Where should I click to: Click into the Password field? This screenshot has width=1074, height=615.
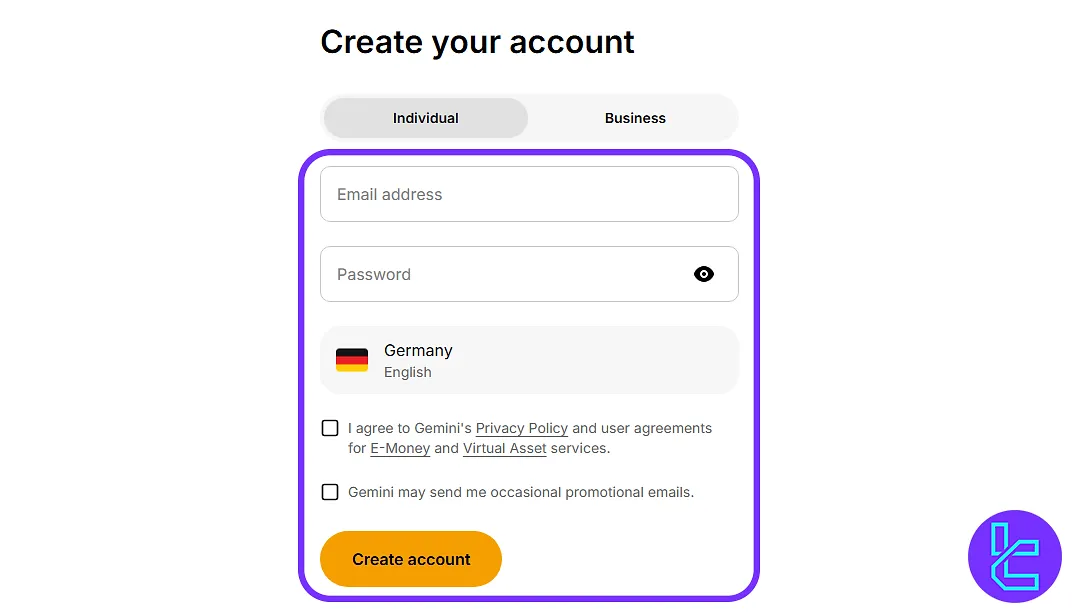point(500,274)
